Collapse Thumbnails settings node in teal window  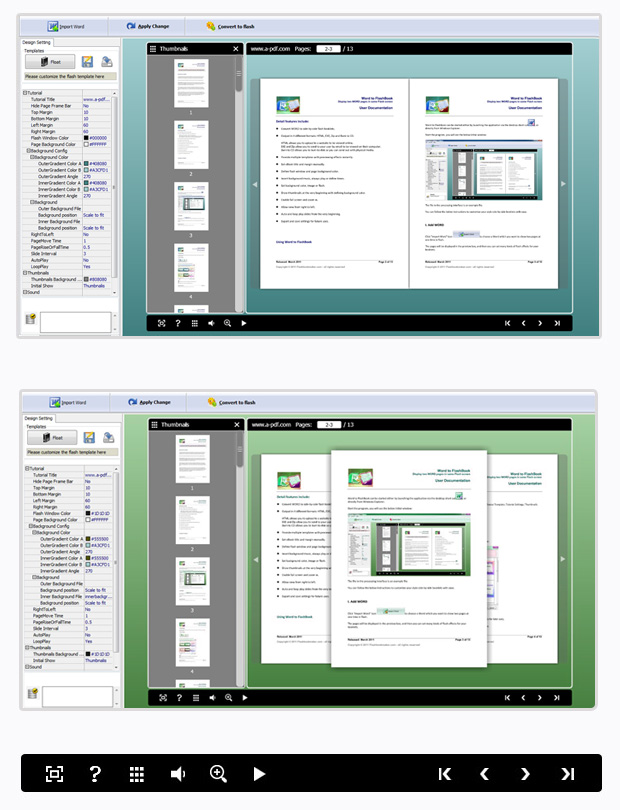pyautogui.click(x=25, y=273)
